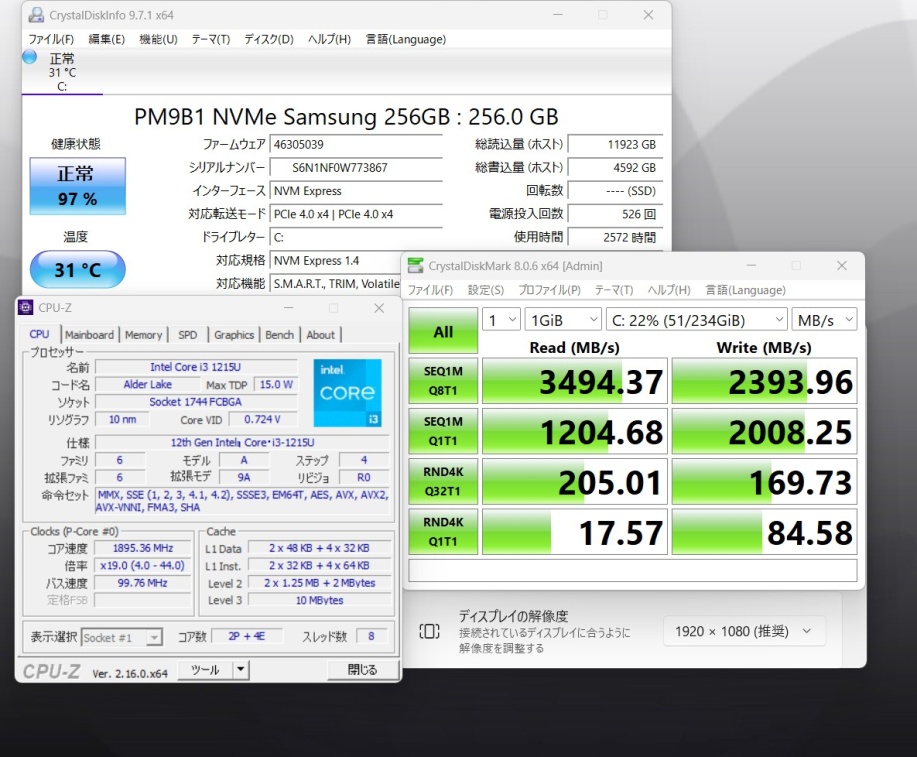Screen dimensions: 917x757
Task: Open ヘルプ(H) menu in CrystalDiskMark
Action: [670, 290]
